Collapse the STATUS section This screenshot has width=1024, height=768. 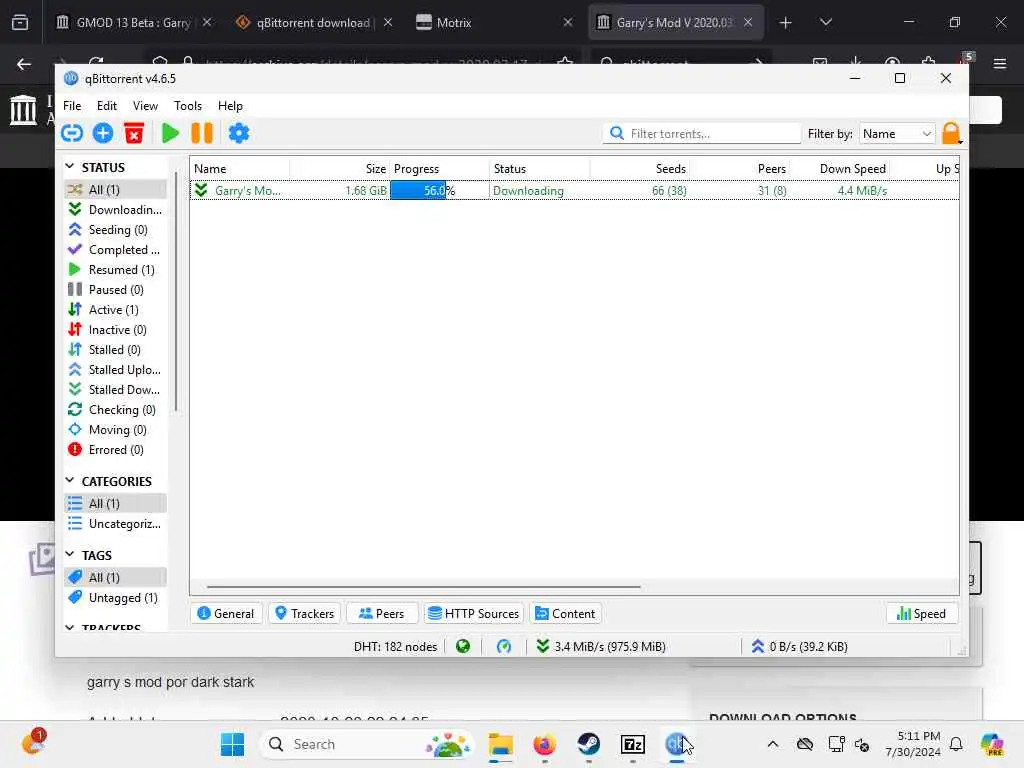click(x=70, y=167)
